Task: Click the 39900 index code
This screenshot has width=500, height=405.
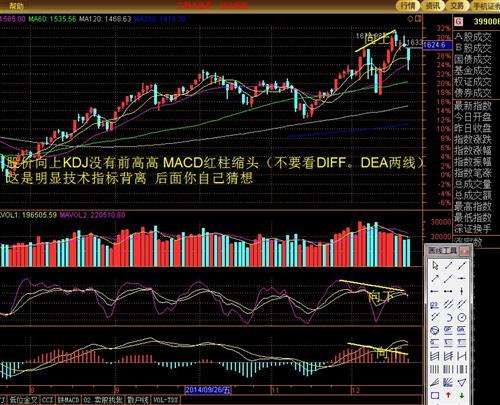Action: coord(487,22)
